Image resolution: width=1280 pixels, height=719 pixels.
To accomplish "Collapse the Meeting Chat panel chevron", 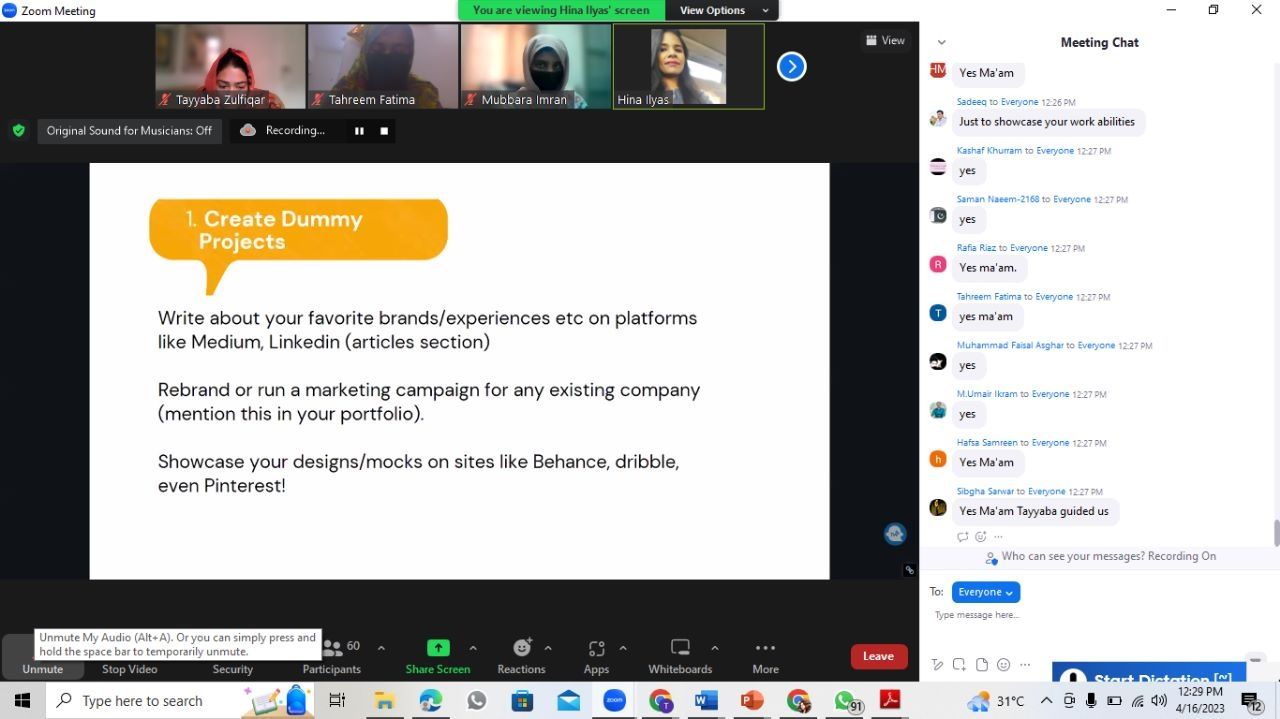I will [941, 42].
